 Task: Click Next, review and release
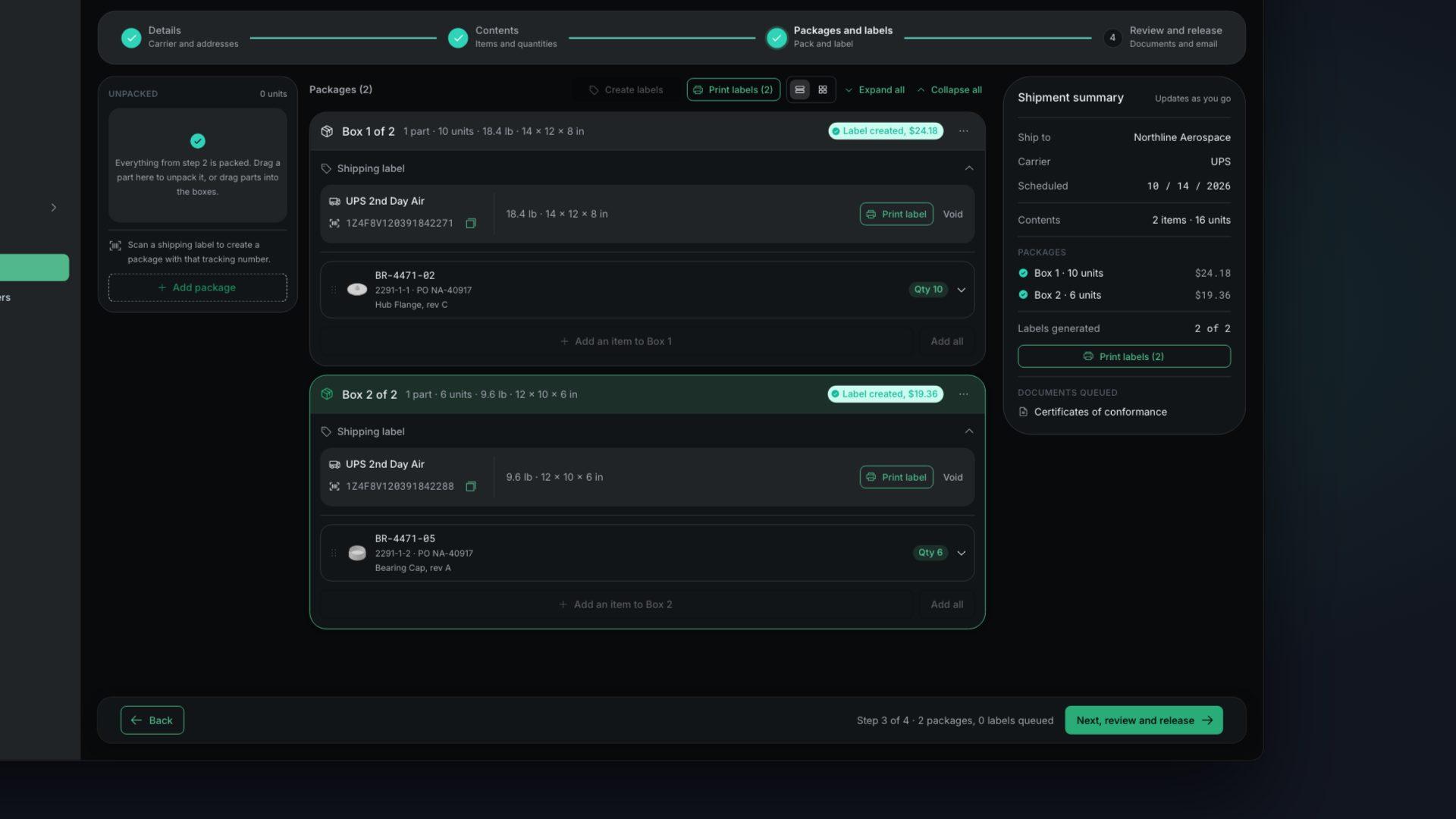coord(1144,720)
